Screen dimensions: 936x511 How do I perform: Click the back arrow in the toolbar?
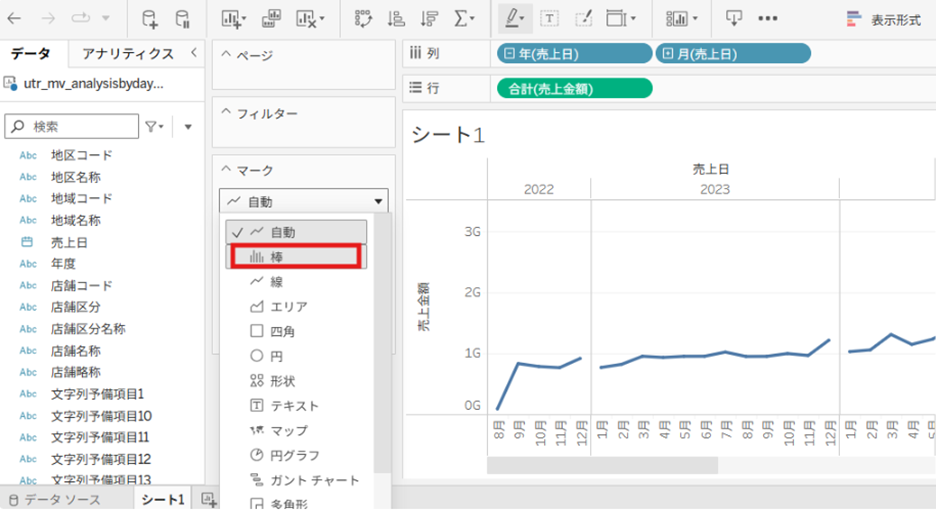point(14,19)
